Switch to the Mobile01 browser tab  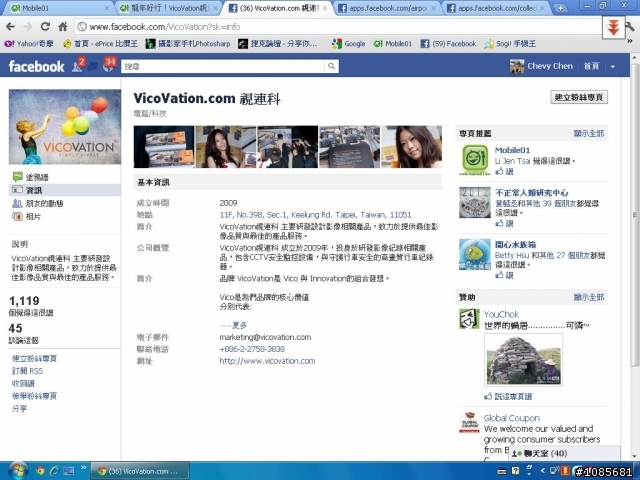click(57, 8)
